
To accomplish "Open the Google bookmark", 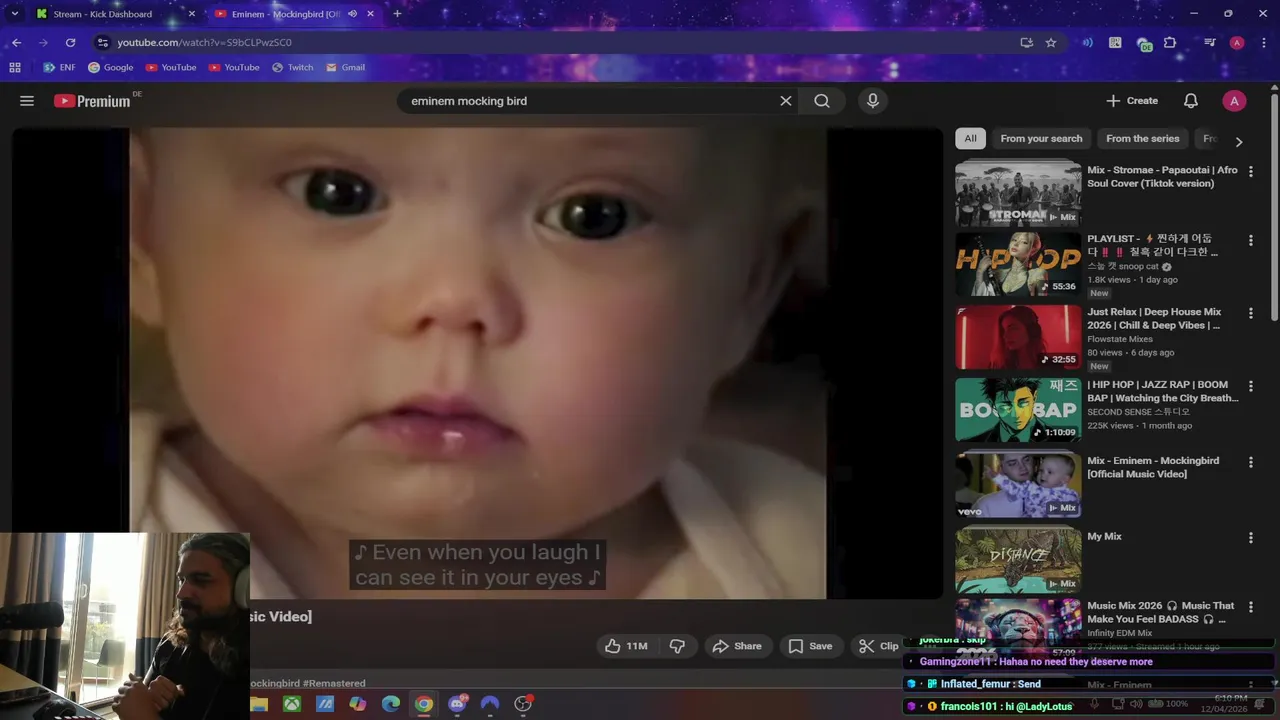I will [x=110, y=68].
